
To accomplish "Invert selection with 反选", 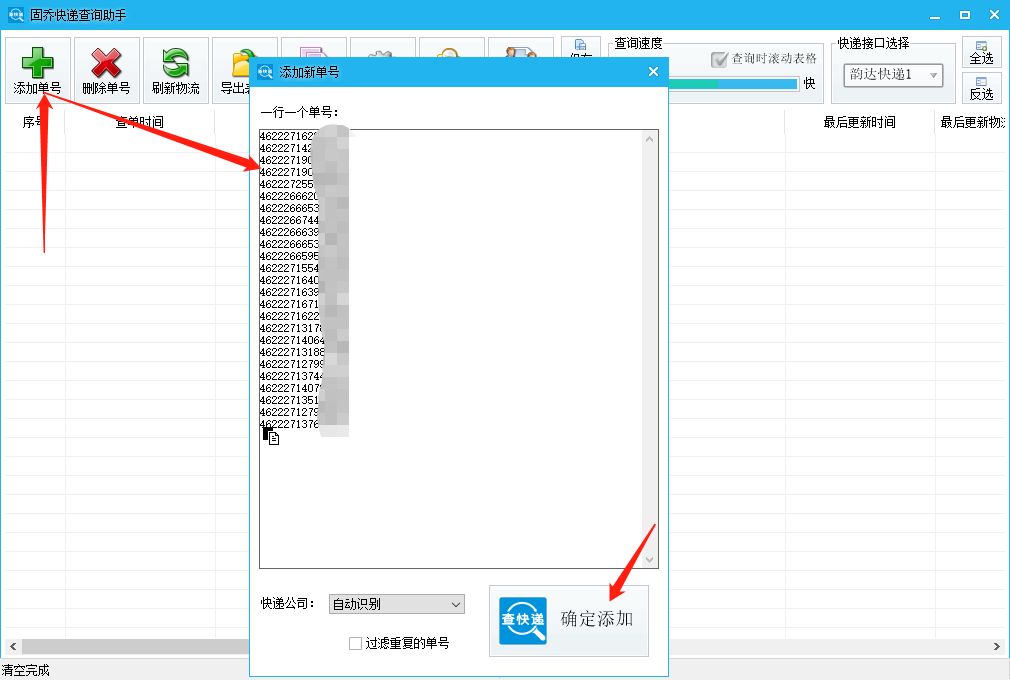I will [982, 88].
